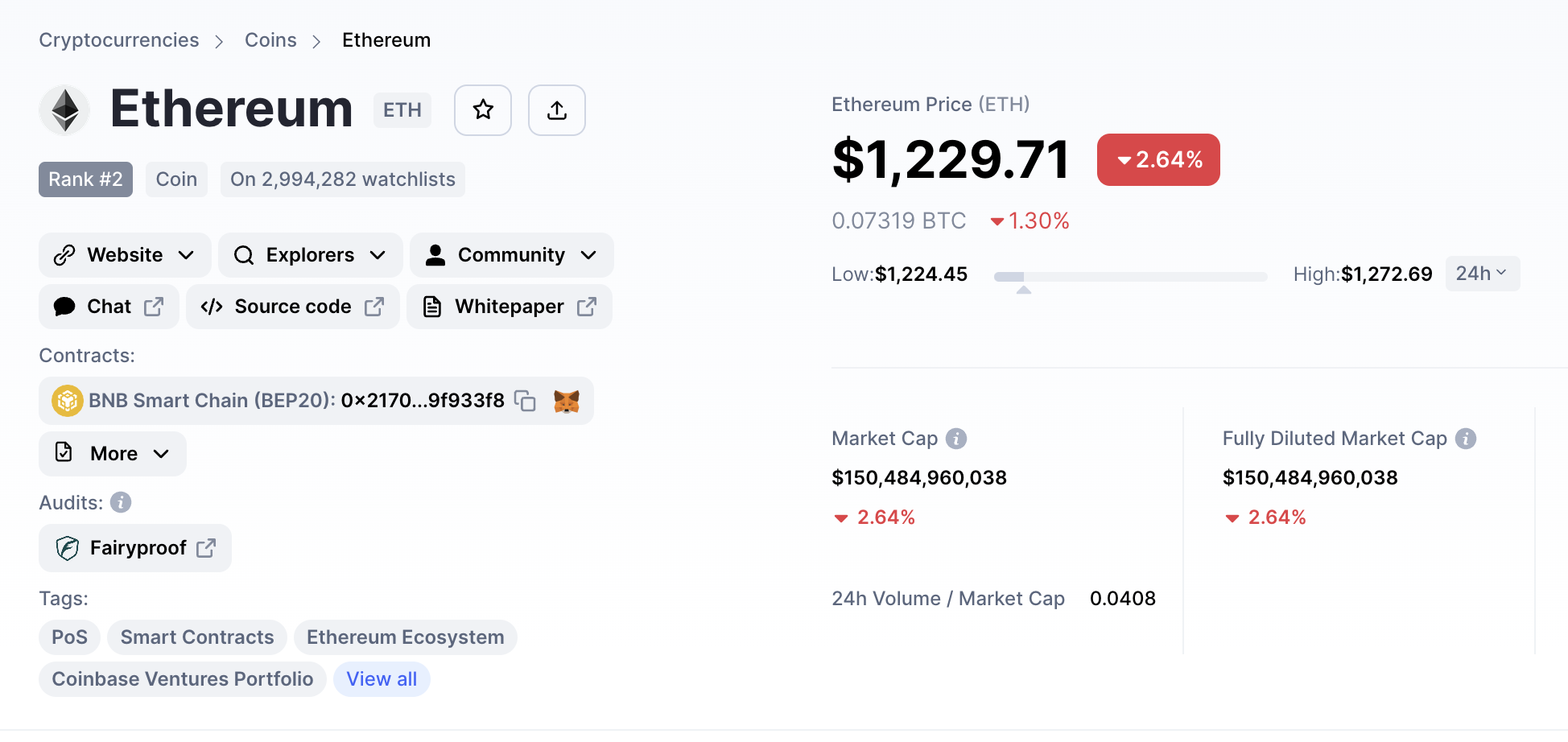Image resolution: width=1568 pixels, height=742 pixels.
Task: Click the Ethereum diamond logo
Action: [64, 109]
